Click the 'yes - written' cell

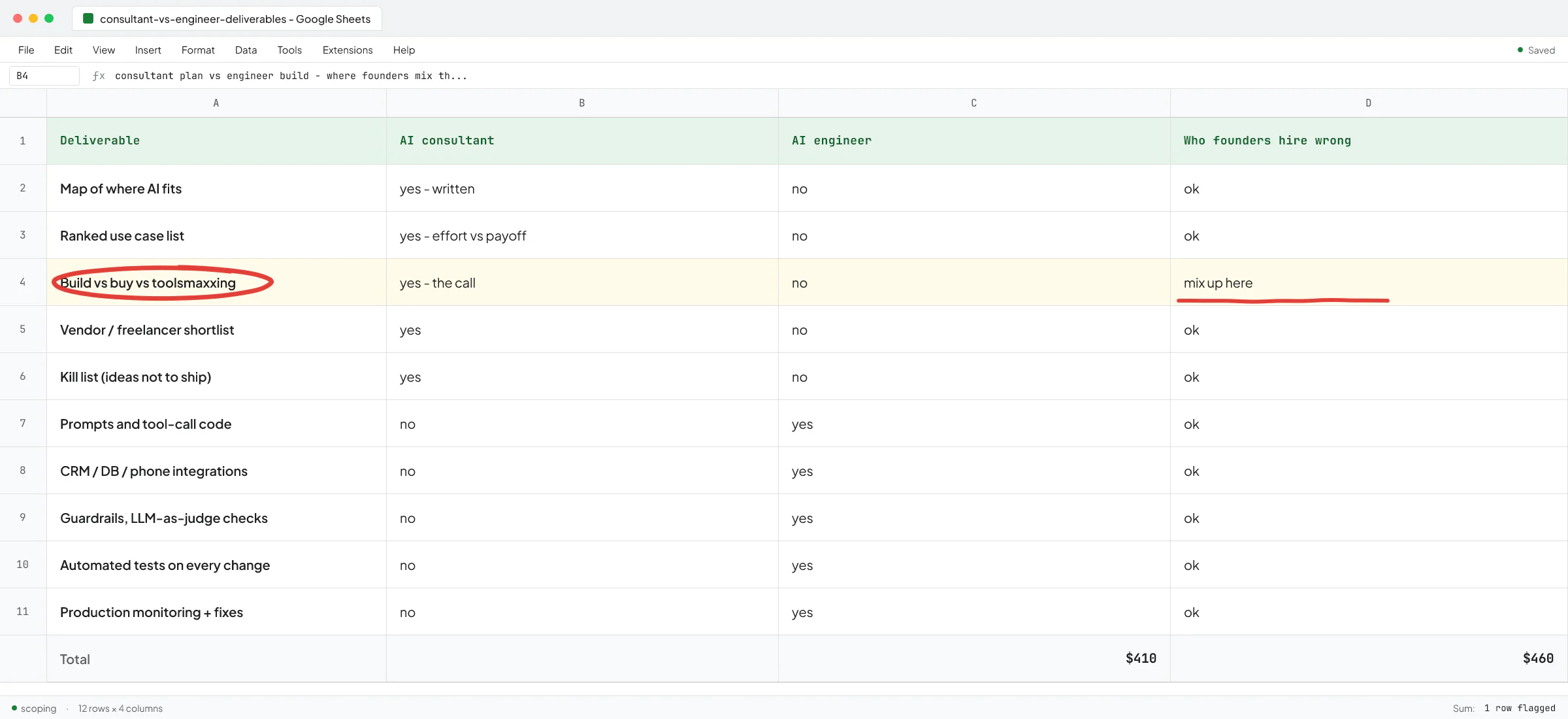pos(582,188)
